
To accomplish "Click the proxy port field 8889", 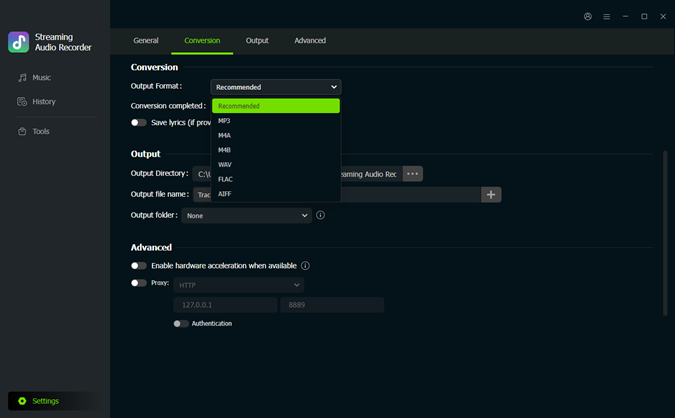I will click(x=332, y=305).
